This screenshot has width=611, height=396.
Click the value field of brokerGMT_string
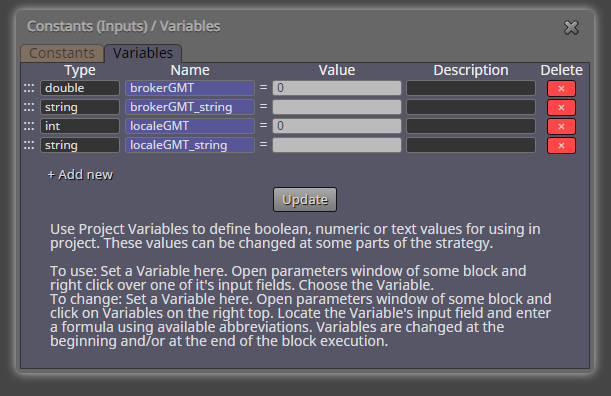point(337,107)
